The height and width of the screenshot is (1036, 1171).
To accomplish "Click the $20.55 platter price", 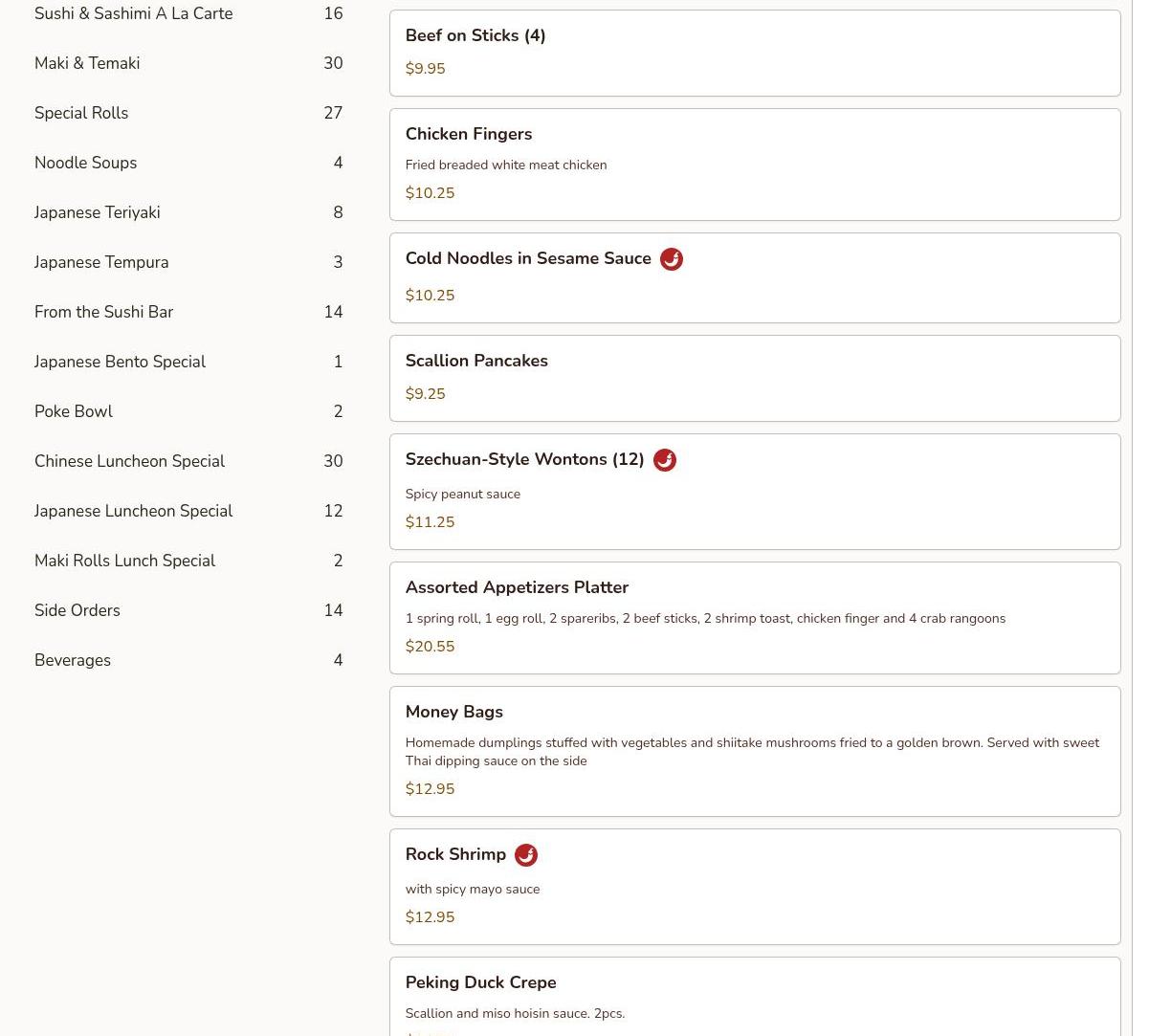I will (430, 647).
